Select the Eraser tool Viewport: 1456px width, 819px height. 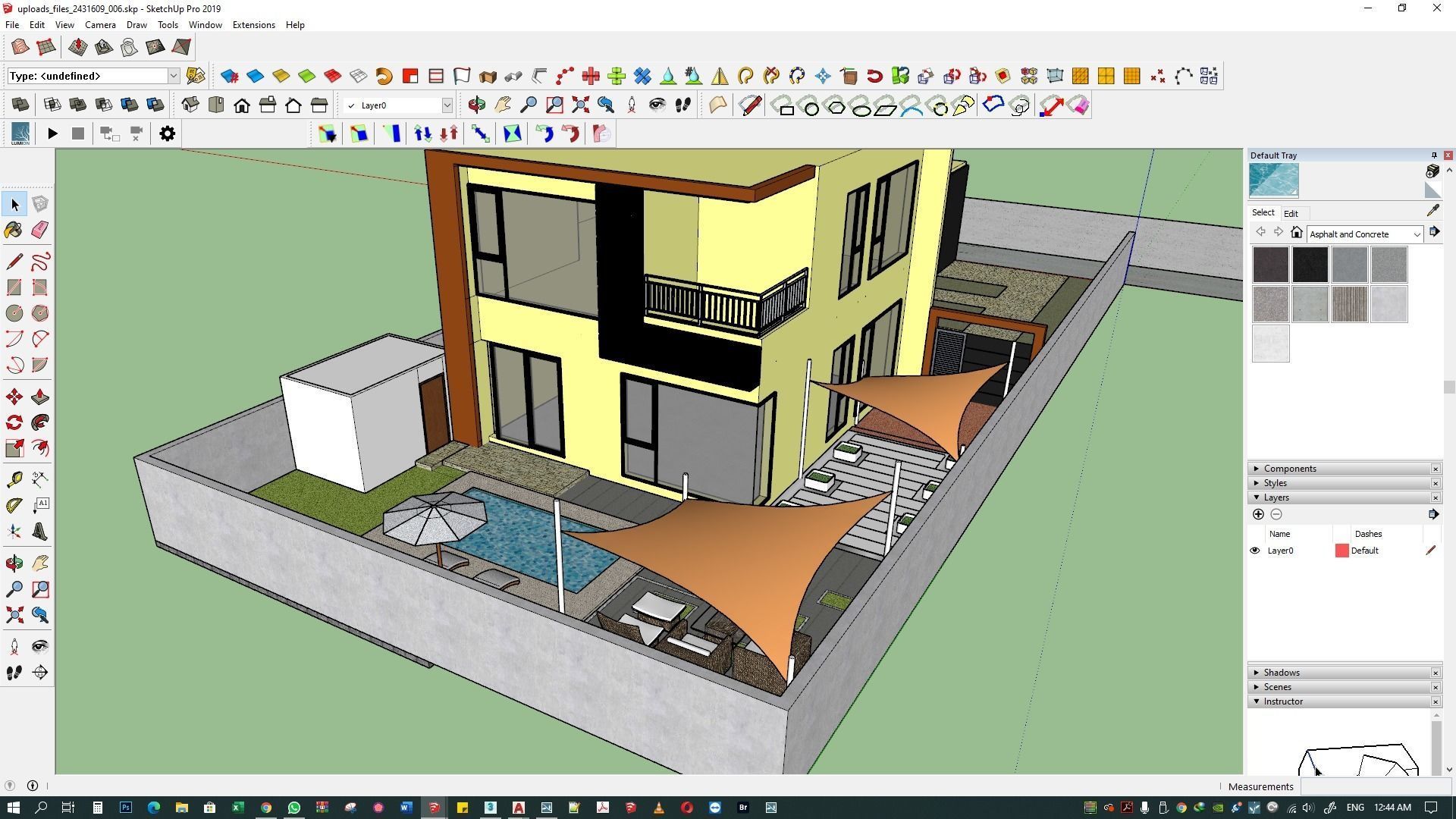coord(39,230)
